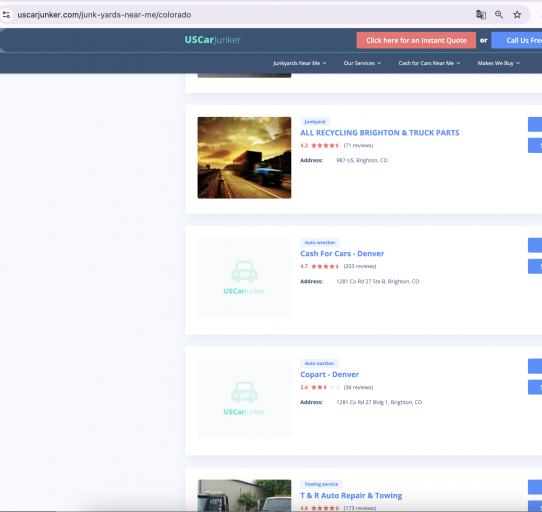Click top blue button on Copart card
The width and height of the screenshot is (542, 512).
coord(535,366)
